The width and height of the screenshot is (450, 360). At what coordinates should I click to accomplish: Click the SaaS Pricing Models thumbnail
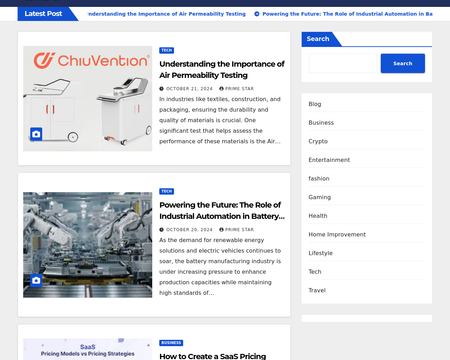[88, 349]
